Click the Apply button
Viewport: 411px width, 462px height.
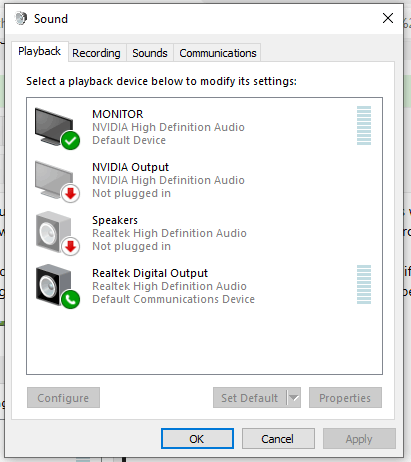[359, 439]
